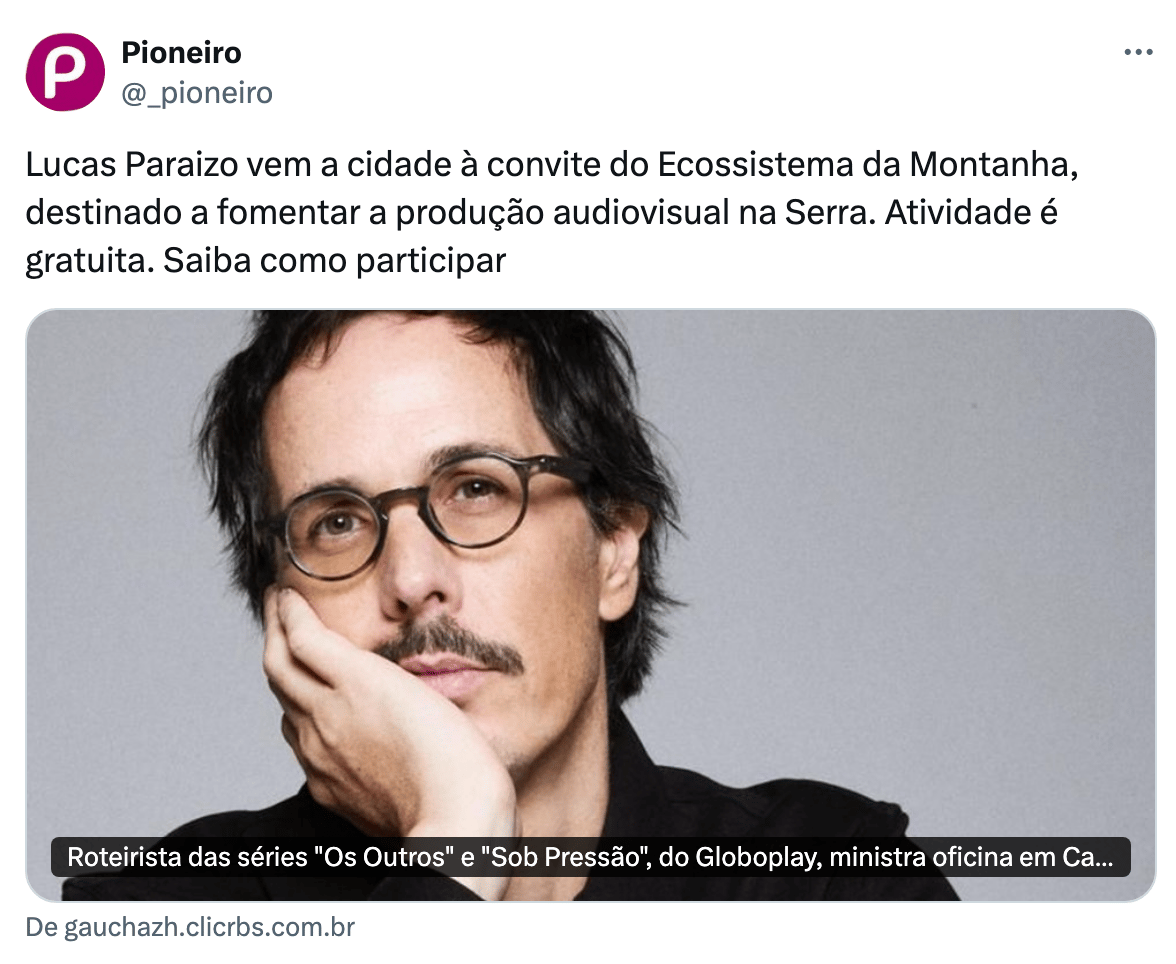Open the Lucas Paraizo article preview image
The image size is (1176, 964).
(591, 605)
